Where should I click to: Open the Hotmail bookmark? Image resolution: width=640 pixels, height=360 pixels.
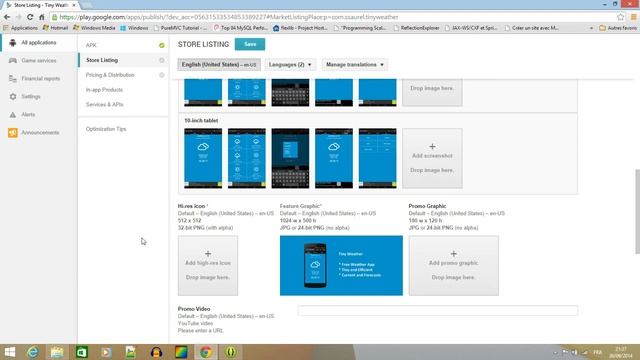pyautogui.click(x=56, y=28)
